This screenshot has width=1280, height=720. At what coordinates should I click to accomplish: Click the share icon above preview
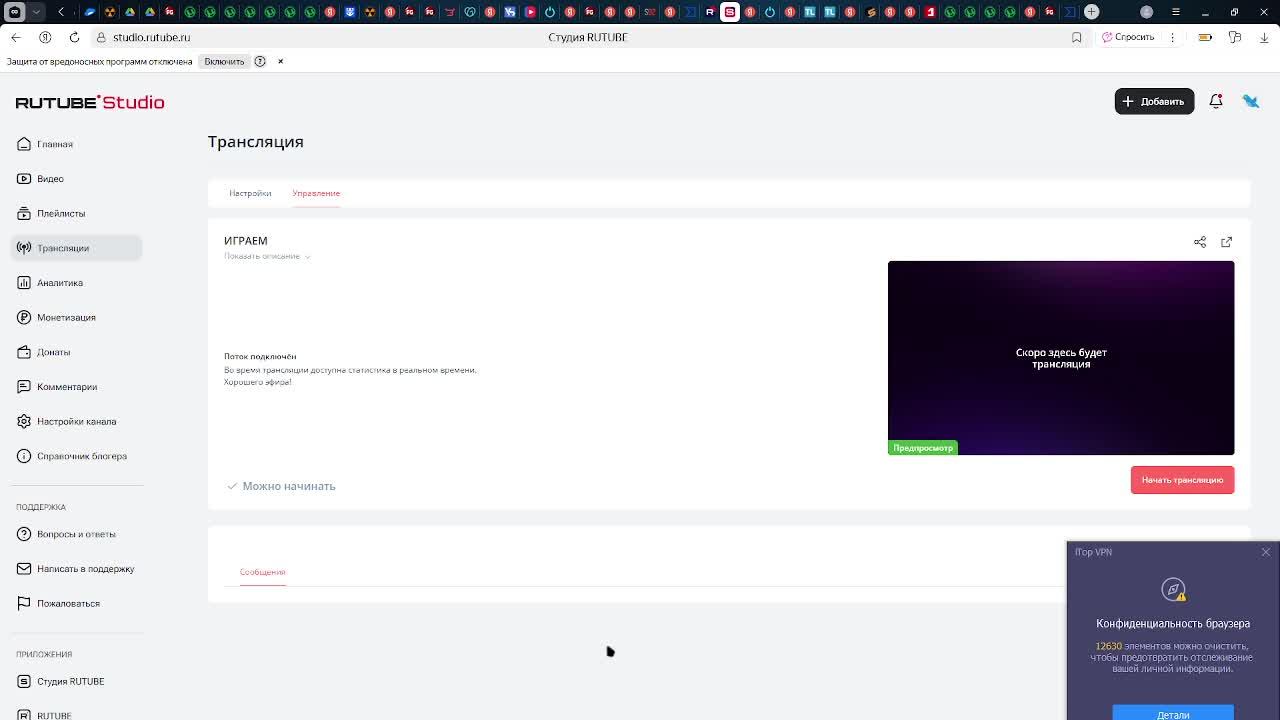(x=1200, y=242)
